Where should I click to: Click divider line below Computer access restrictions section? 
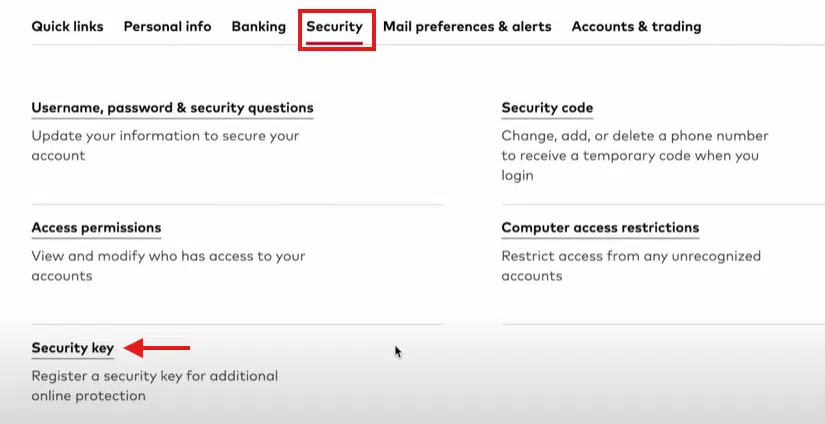660,324
